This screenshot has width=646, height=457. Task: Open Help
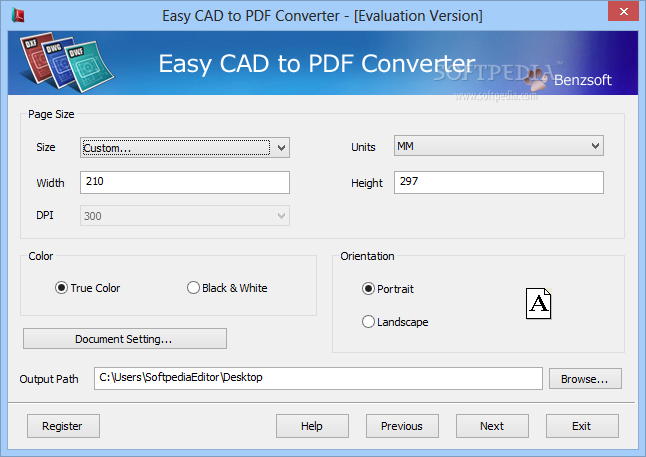[x=312, y=426]
